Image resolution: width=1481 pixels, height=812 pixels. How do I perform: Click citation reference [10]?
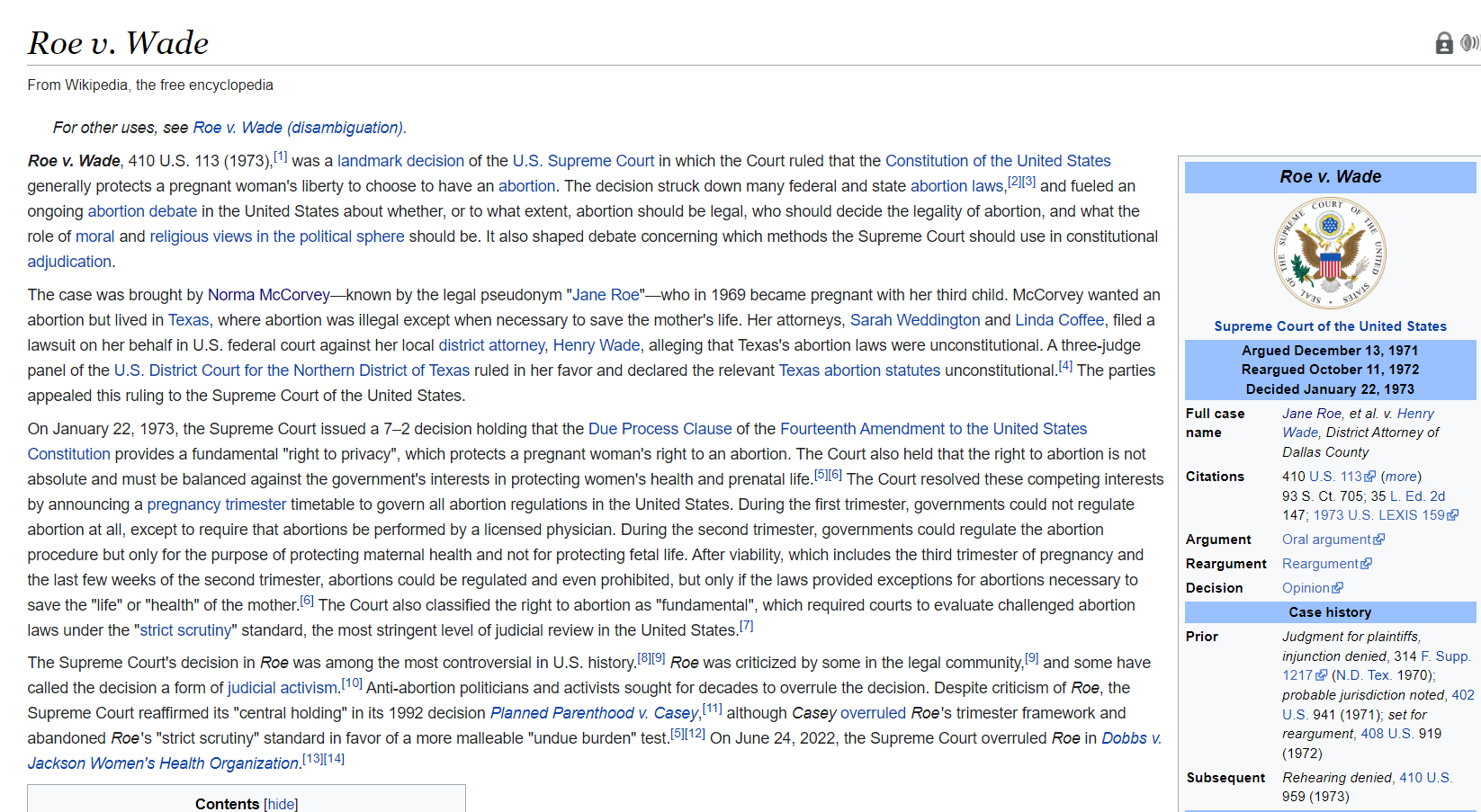pyautogui.click(x=352, y=683)
